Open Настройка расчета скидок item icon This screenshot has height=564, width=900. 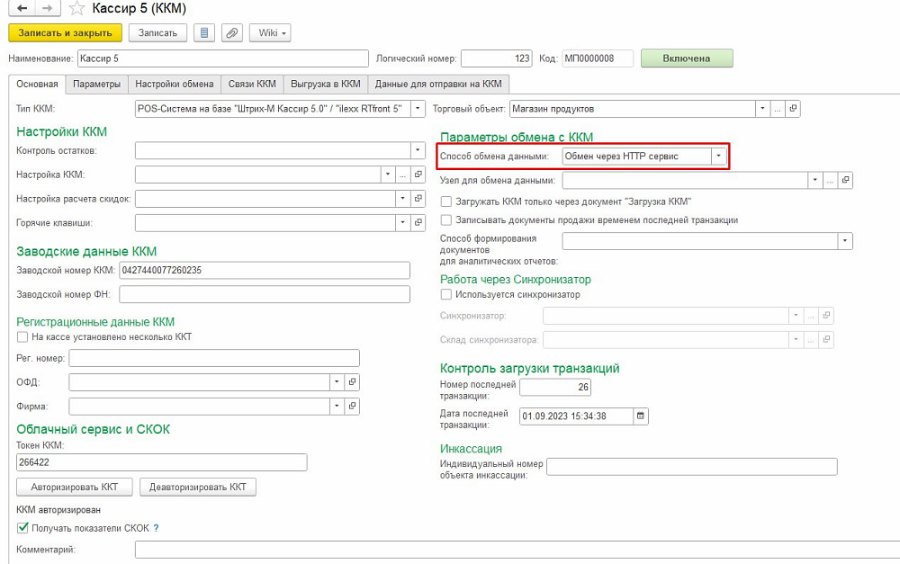coord(418,199)
